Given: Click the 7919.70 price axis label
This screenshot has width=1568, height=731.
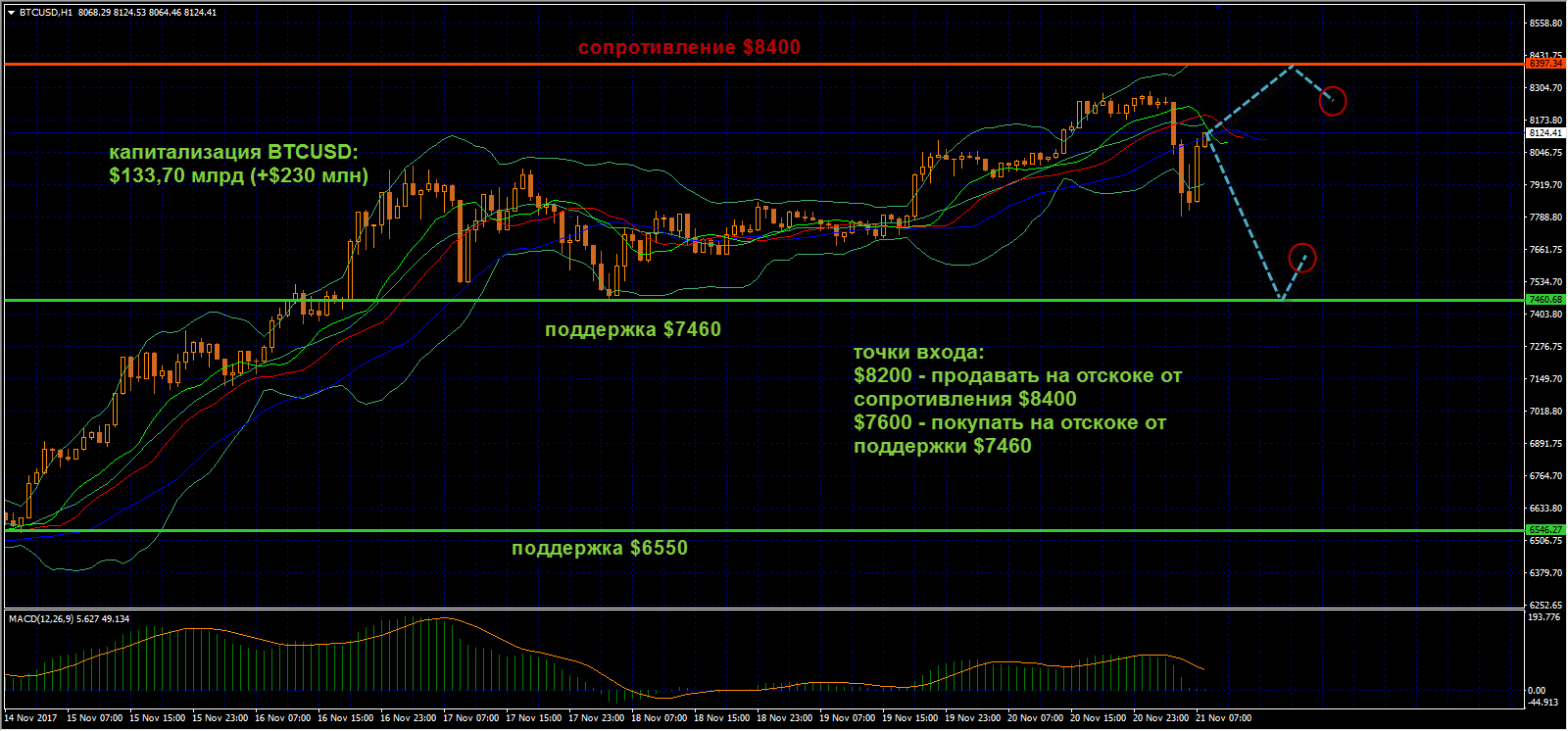Looking at the screenshot, I should point(1545,184).
